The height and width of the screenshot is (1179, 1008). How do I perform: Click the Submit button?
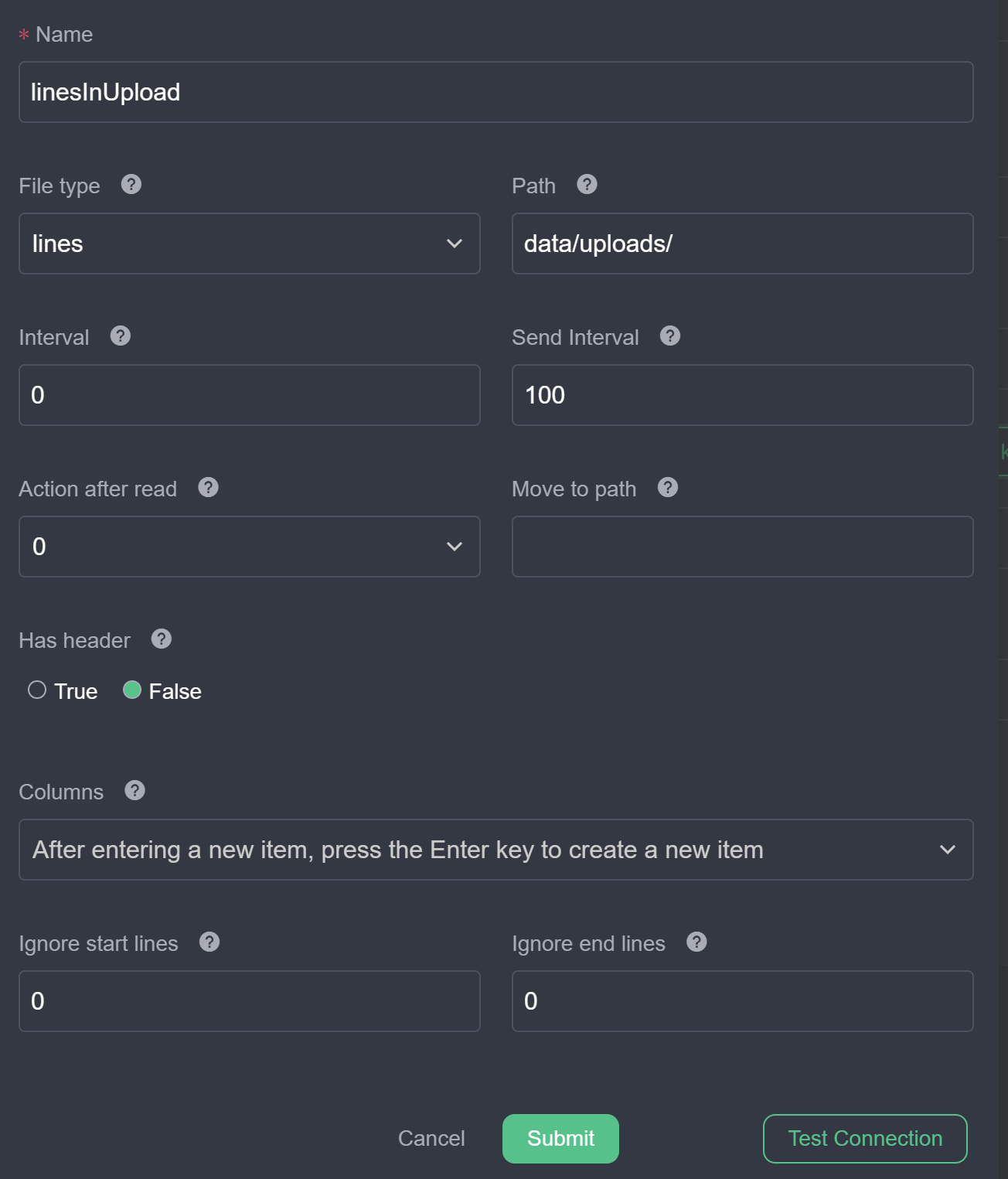pos(560,1138)
